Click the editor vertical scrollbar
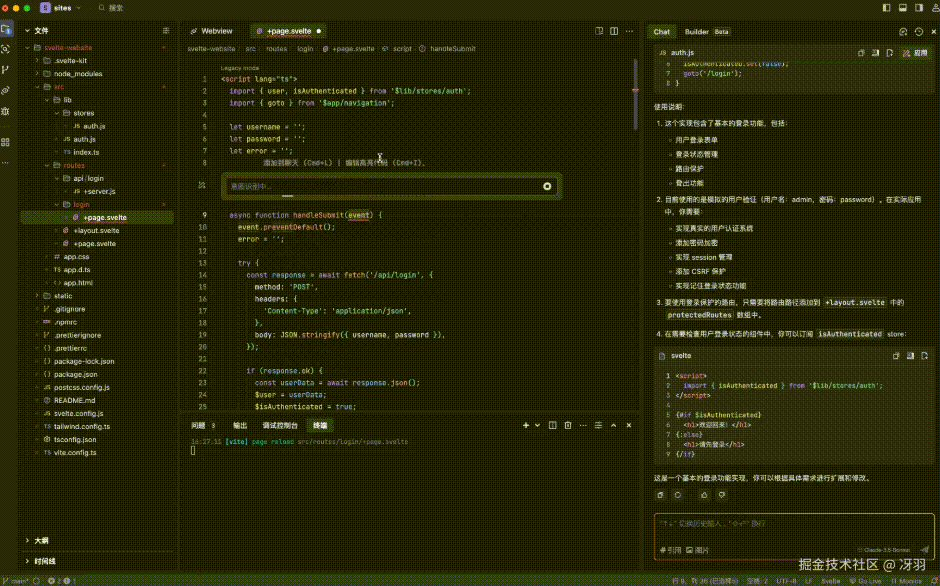 coord(635,93)
